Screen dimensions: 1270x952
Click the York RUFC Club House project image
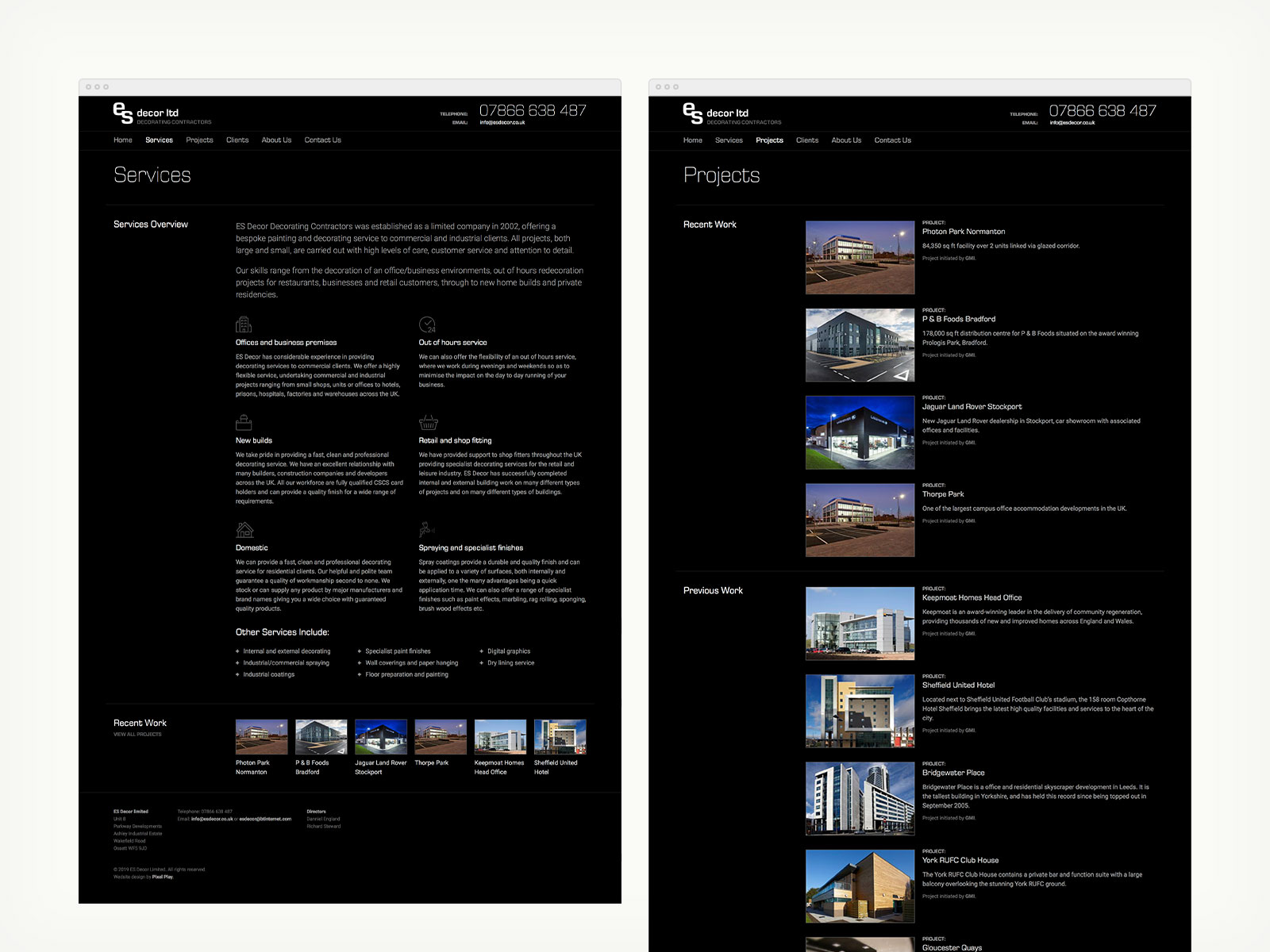pos(860,886)
